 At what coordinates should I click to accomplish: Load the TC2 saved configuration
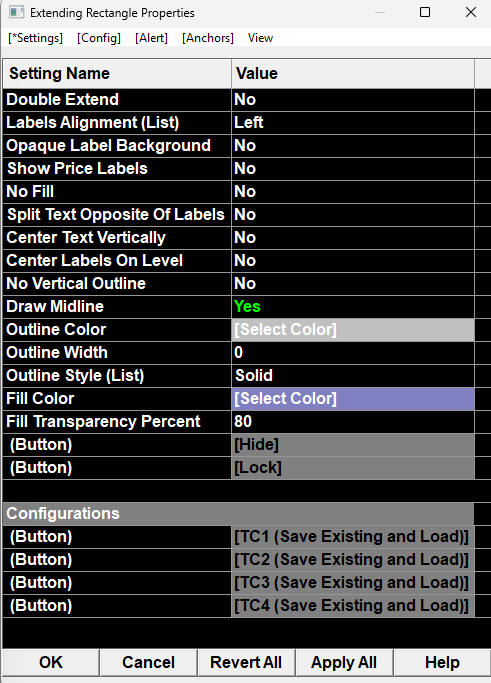(353, 560)
